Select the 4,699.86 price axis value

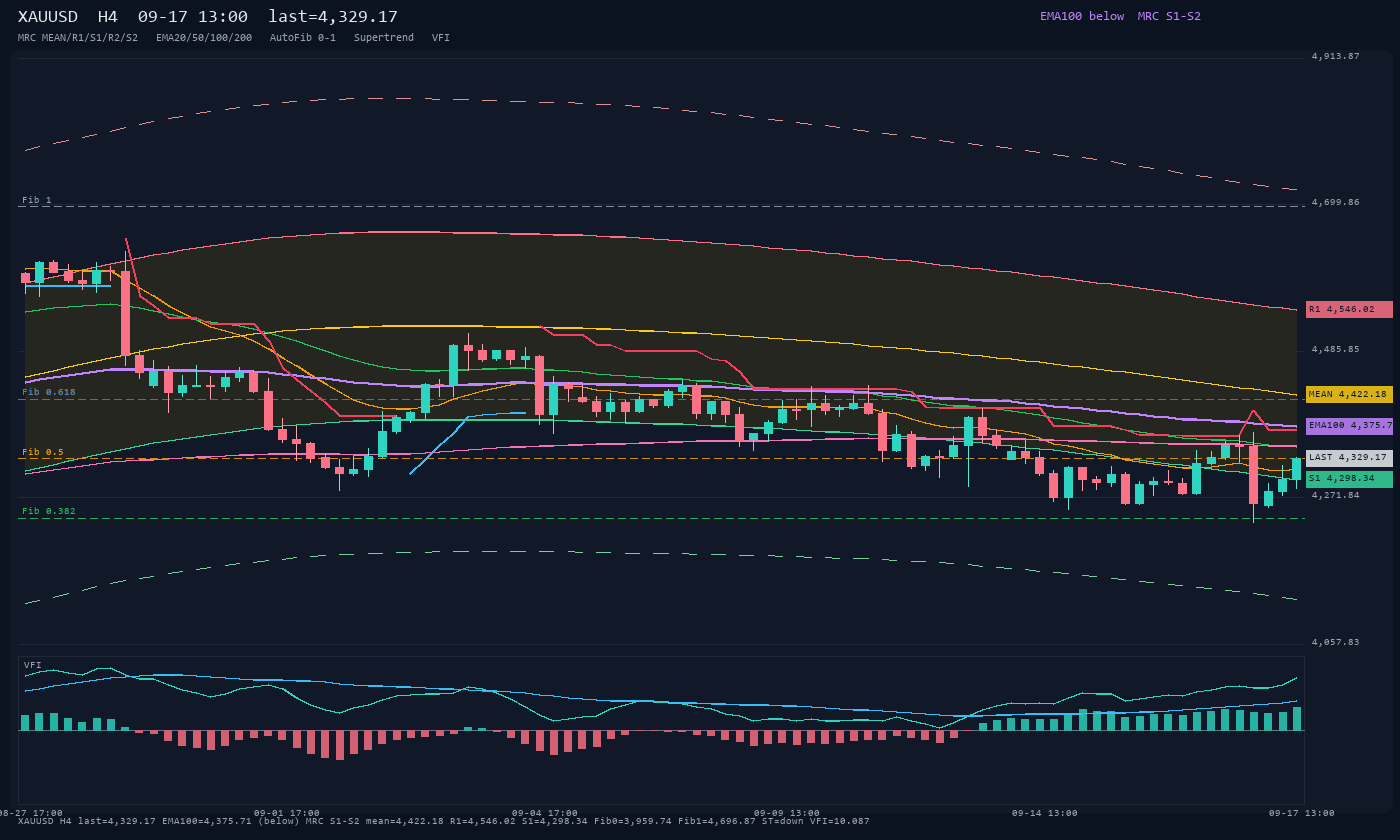[1336, 202]
